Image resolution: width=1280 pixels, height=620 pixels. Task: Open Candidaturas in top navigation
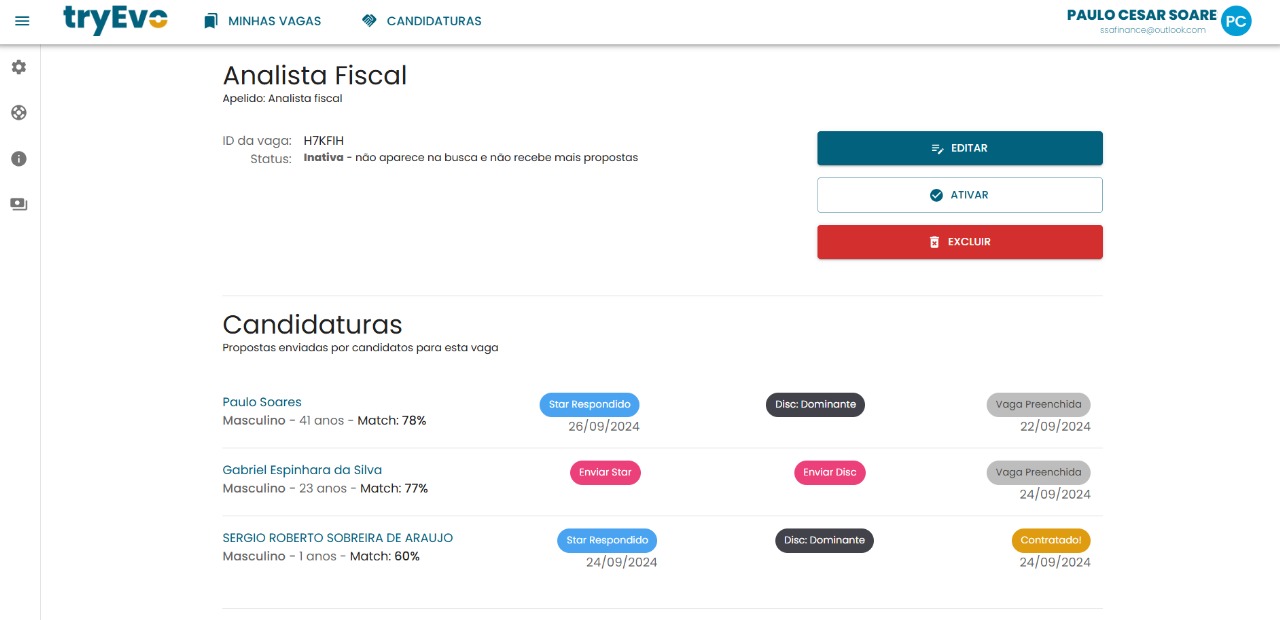[433, 21]
